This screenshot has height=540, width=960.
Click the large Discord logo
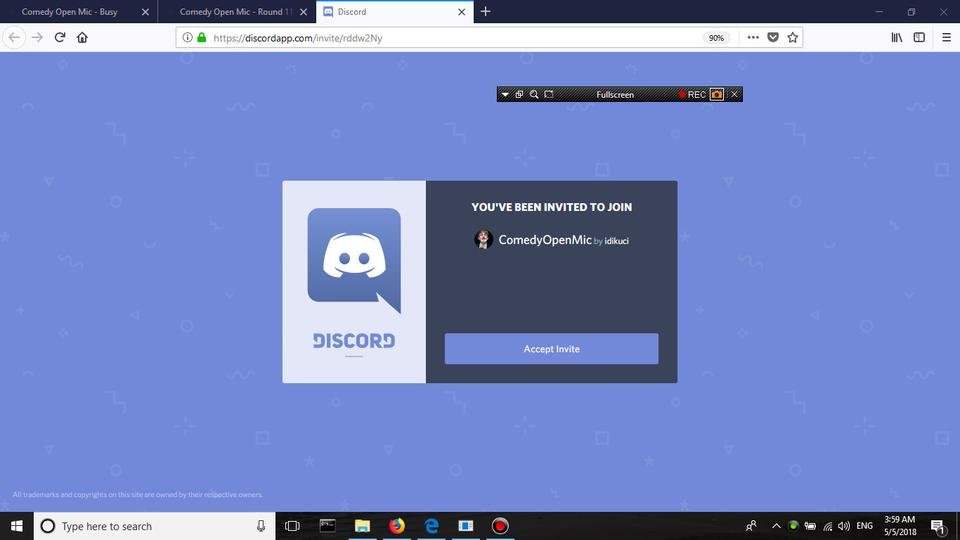tap(354, 260)
